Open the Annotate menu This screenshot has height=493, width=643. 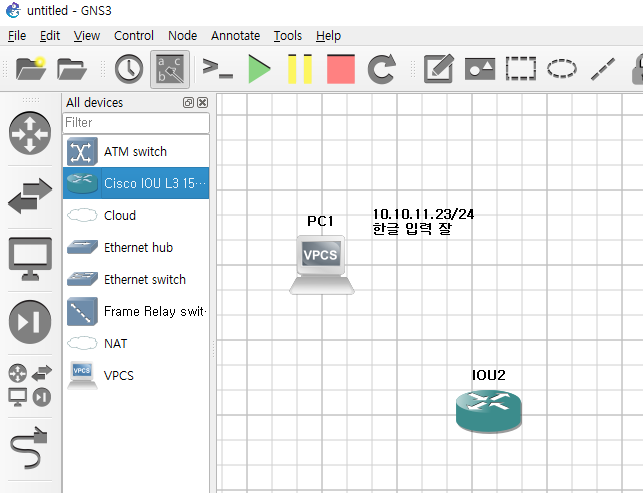tap(235, 36)
